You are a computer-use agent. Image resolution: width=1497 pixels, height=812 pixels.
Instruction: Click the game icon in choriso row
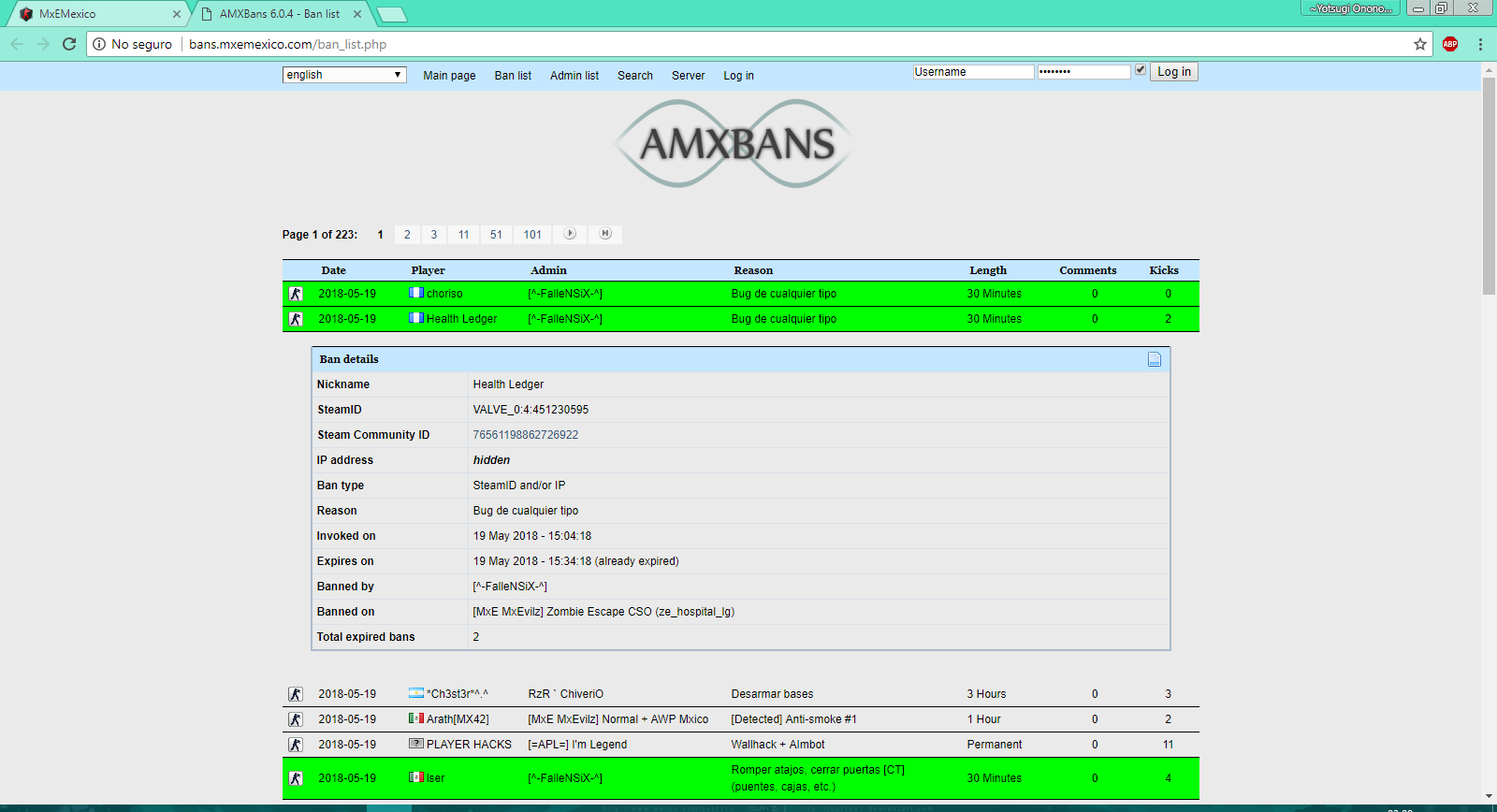[x=296, y=294]
